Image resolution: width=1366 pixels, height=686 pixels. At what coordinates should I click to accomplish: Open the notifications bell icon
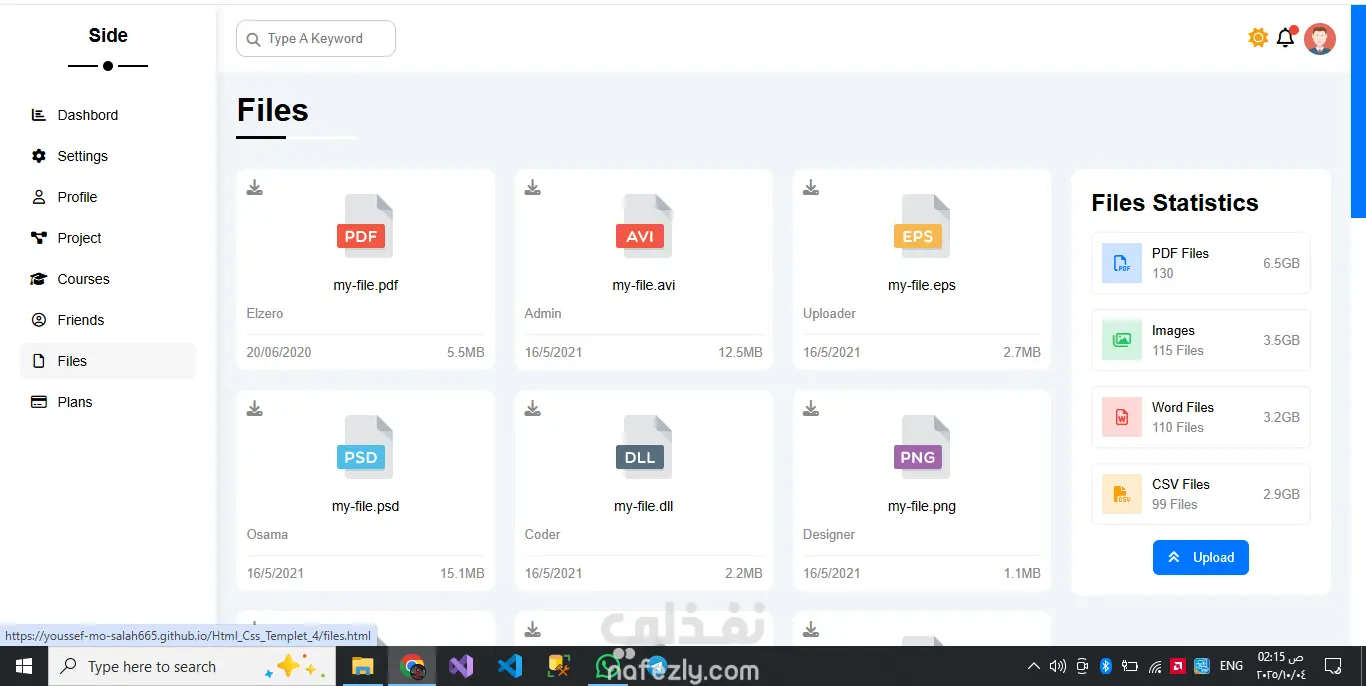point(1286,38)
